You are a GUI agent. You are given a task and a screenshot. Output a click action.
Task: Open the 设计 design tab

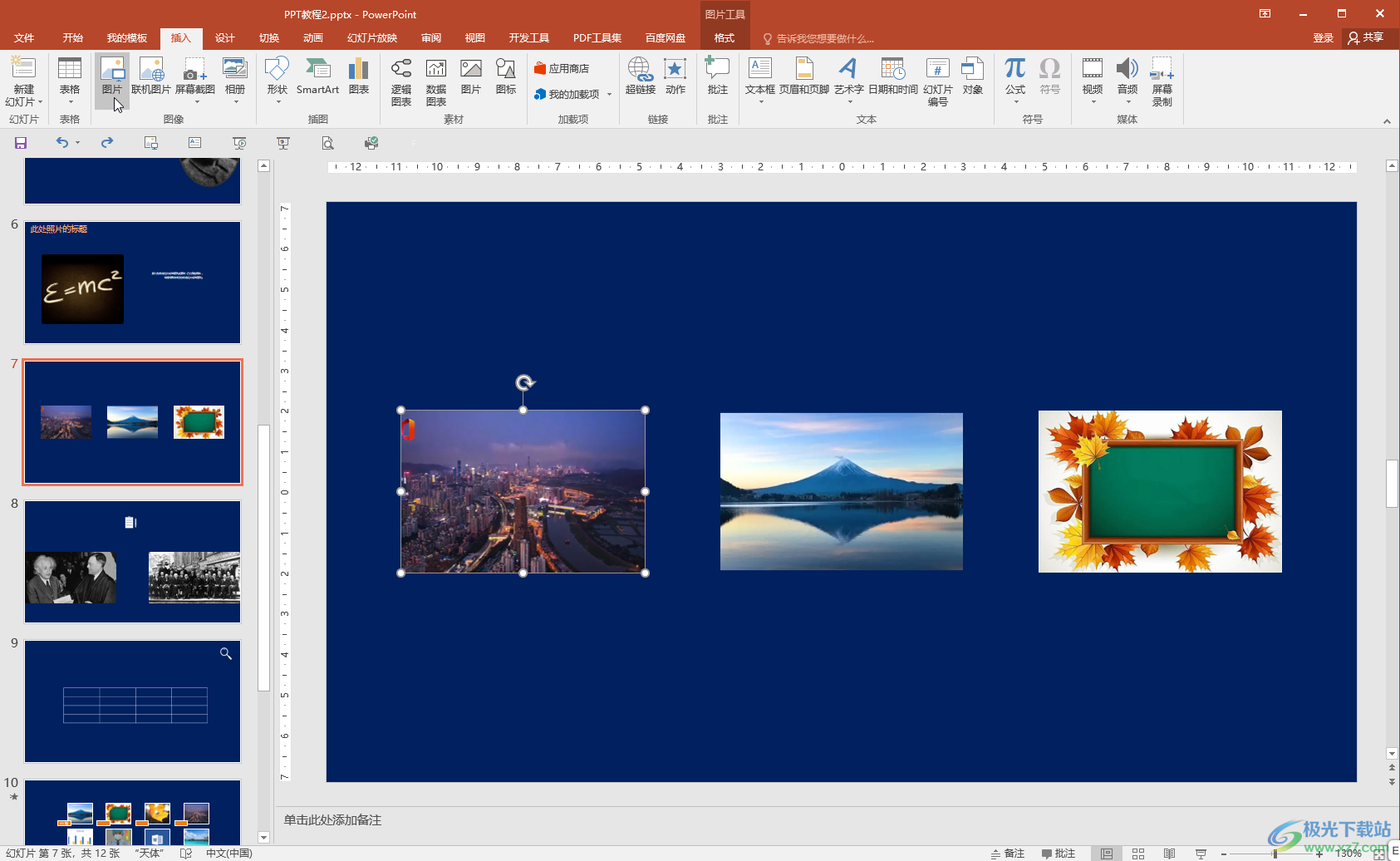(224, 38)
